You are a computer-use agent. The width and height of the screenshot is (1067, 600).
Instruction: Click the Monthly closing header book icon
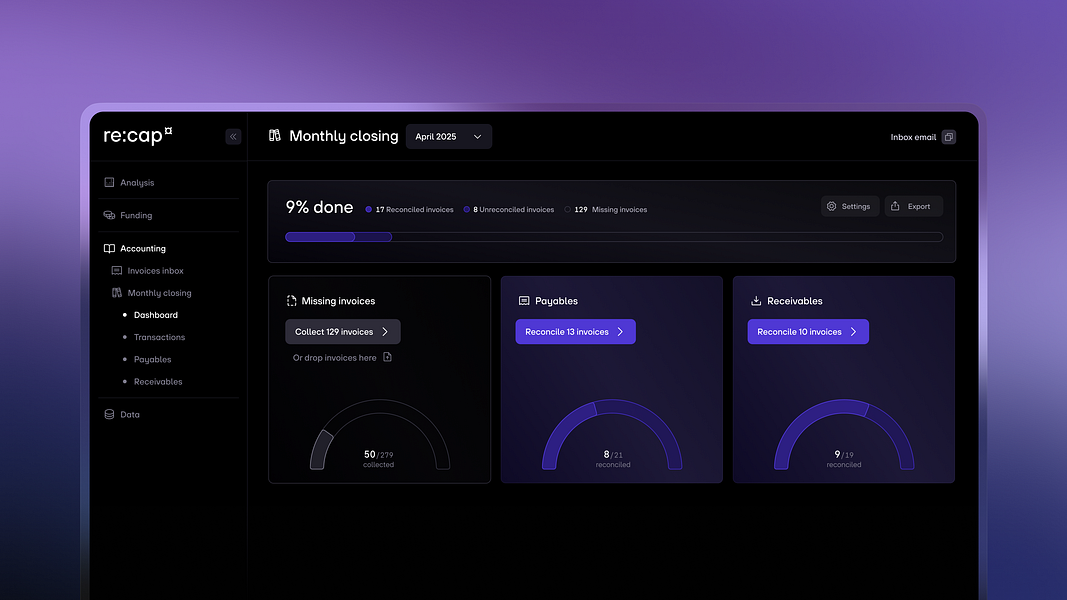(x=274, y=135)
